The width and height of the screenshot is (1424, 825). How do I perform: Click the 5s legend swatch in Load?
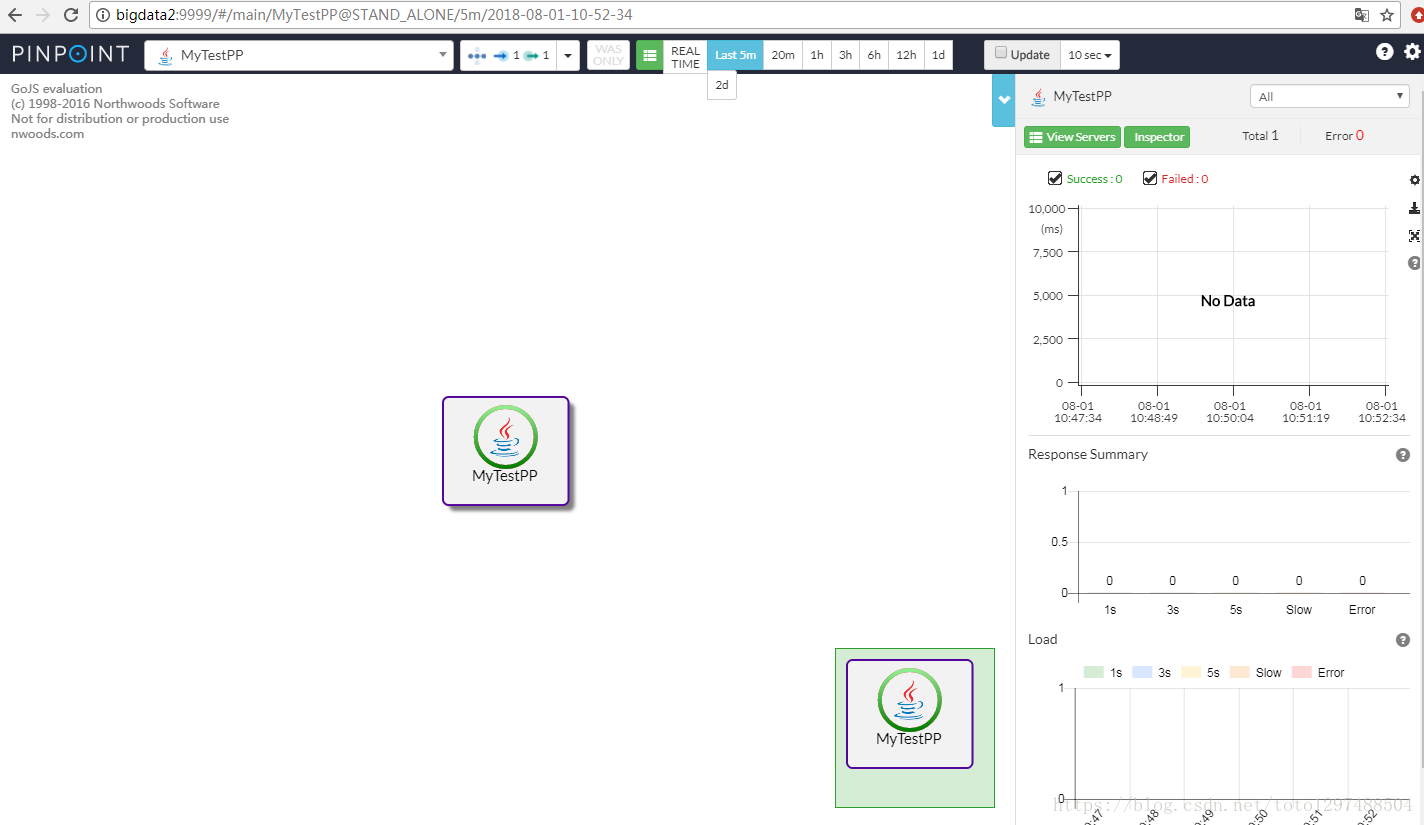[1191, 672]
